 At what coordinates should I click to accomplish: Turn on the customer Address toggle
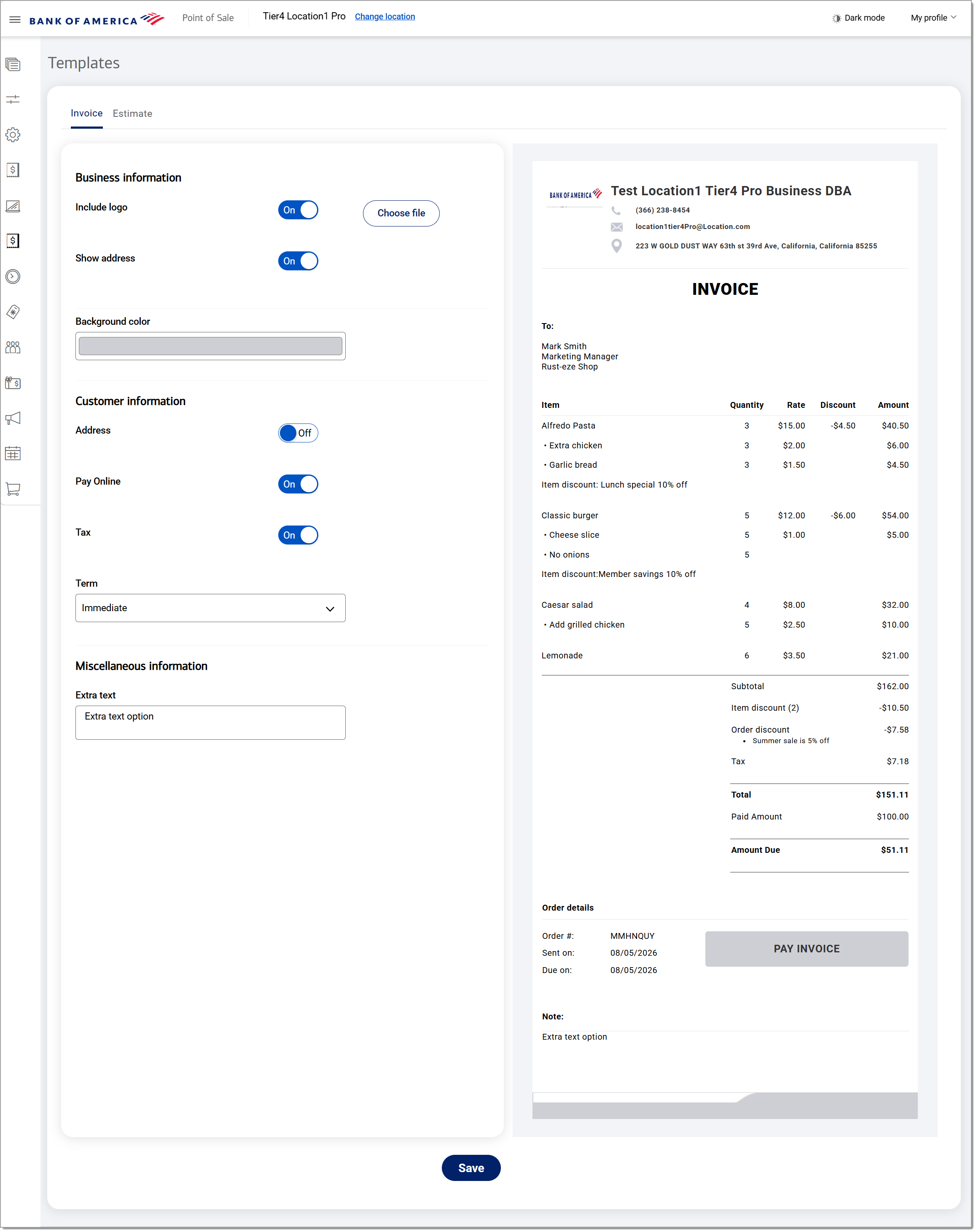coord(298,433)
